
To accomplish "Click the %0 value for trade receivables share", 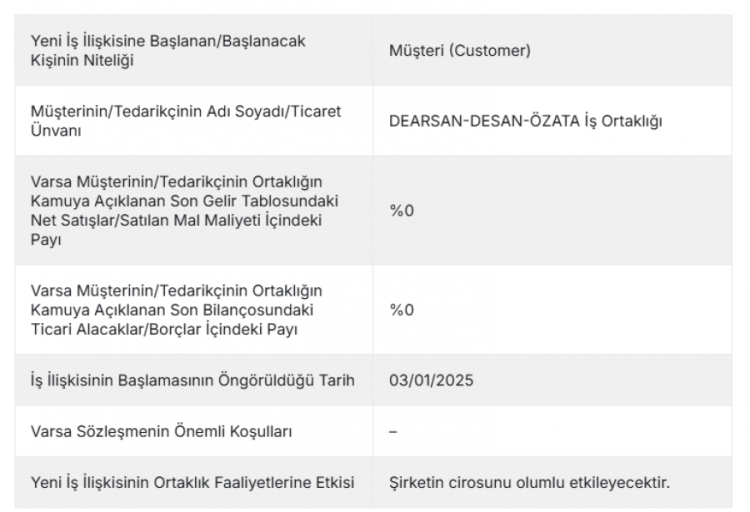I will (x=401, y=309).
